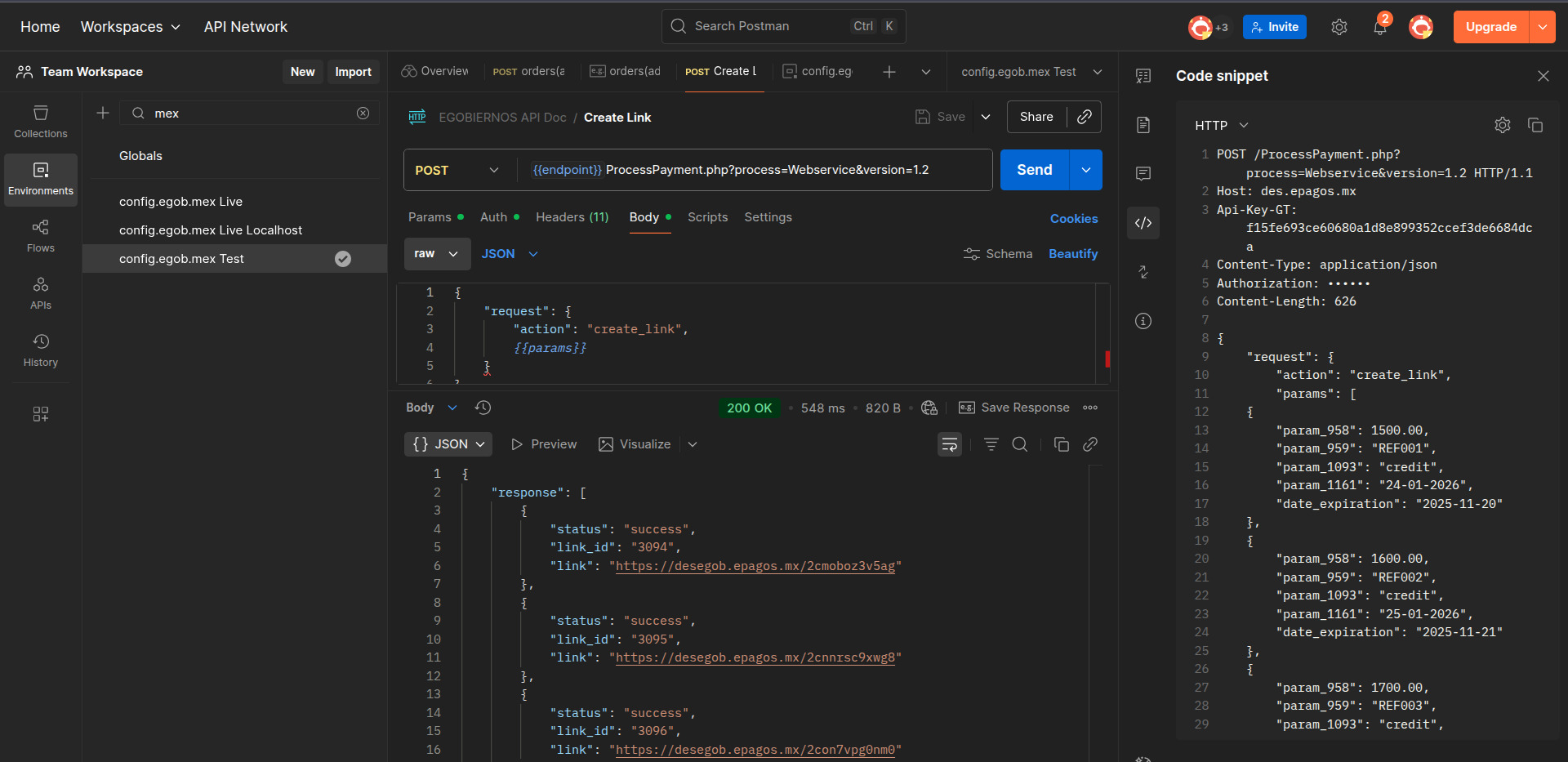
Task: Open the Flows sidebar section
Action: [x=41, y=236]
